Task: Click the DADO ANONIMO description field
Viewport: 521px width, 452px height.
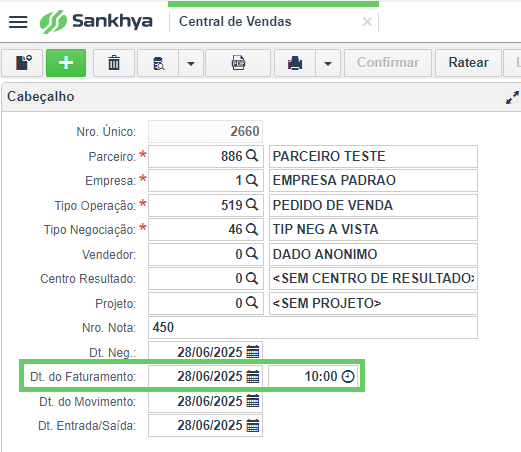Action: pos(373,254)
